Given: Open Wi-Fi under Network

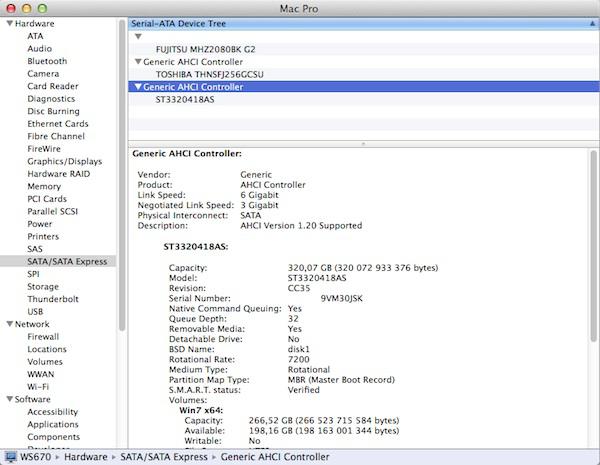Looking at the screenshot, I should pyautogui.click(x=39, y=386).
